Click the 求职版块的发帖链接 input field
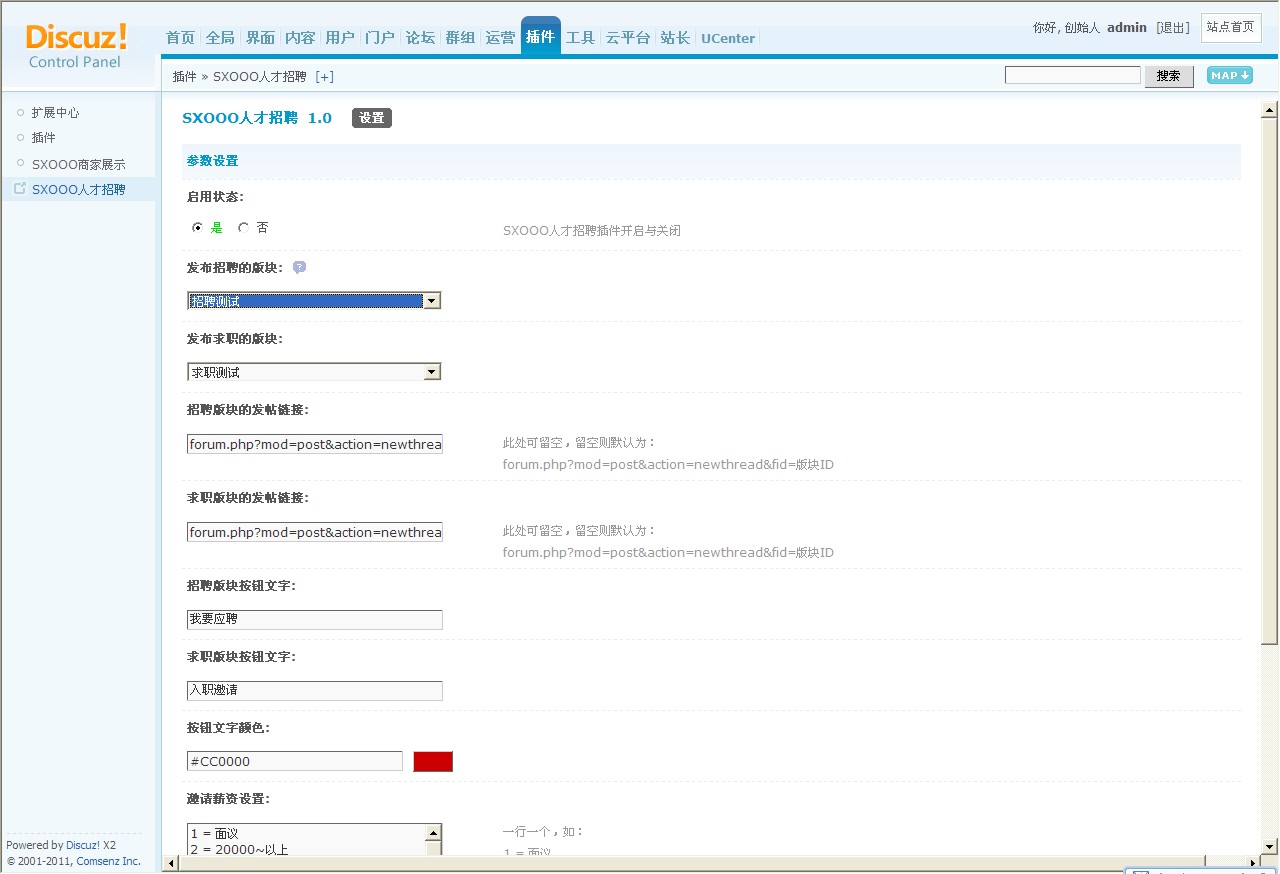Image resolution: width=1280 pixels, height=874 pixels. [315, 532]
